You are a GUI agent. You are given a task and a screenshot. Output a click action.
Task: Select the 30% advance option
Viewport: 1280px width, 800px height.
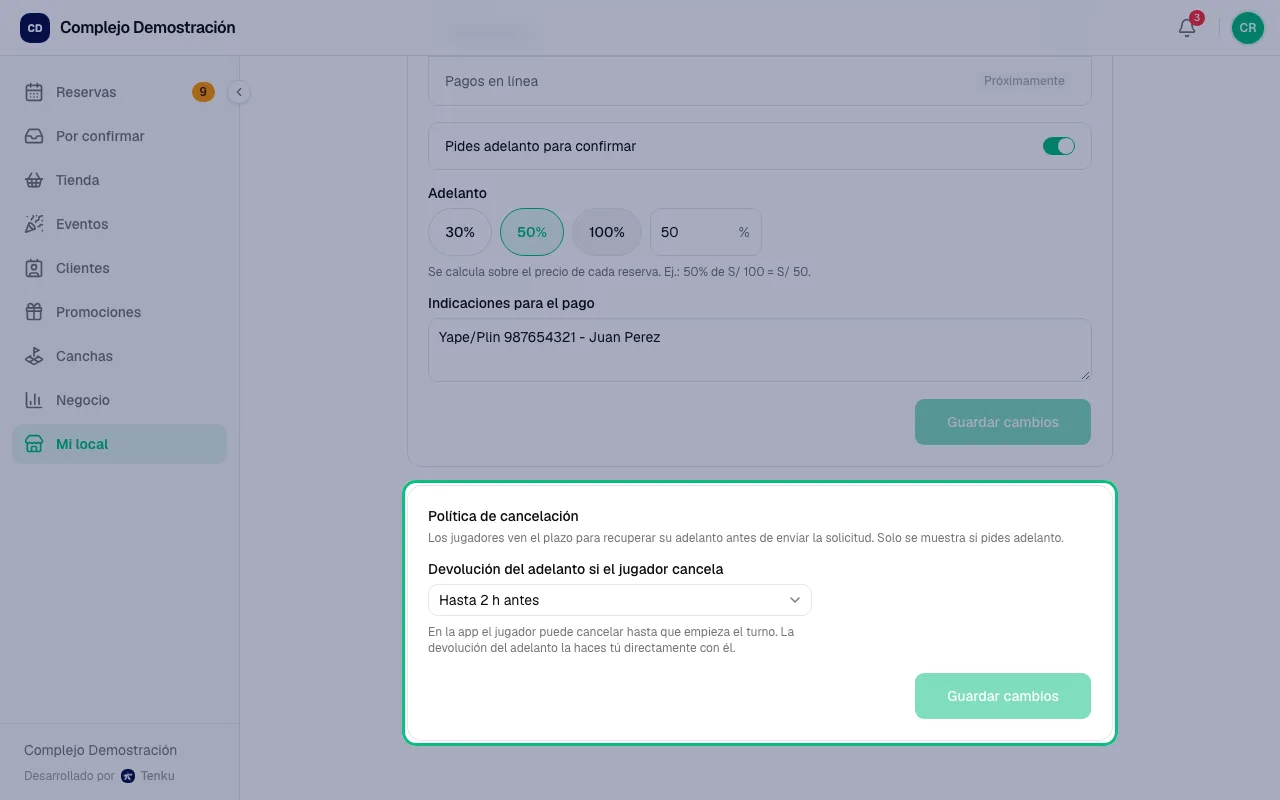coord(460,232)
